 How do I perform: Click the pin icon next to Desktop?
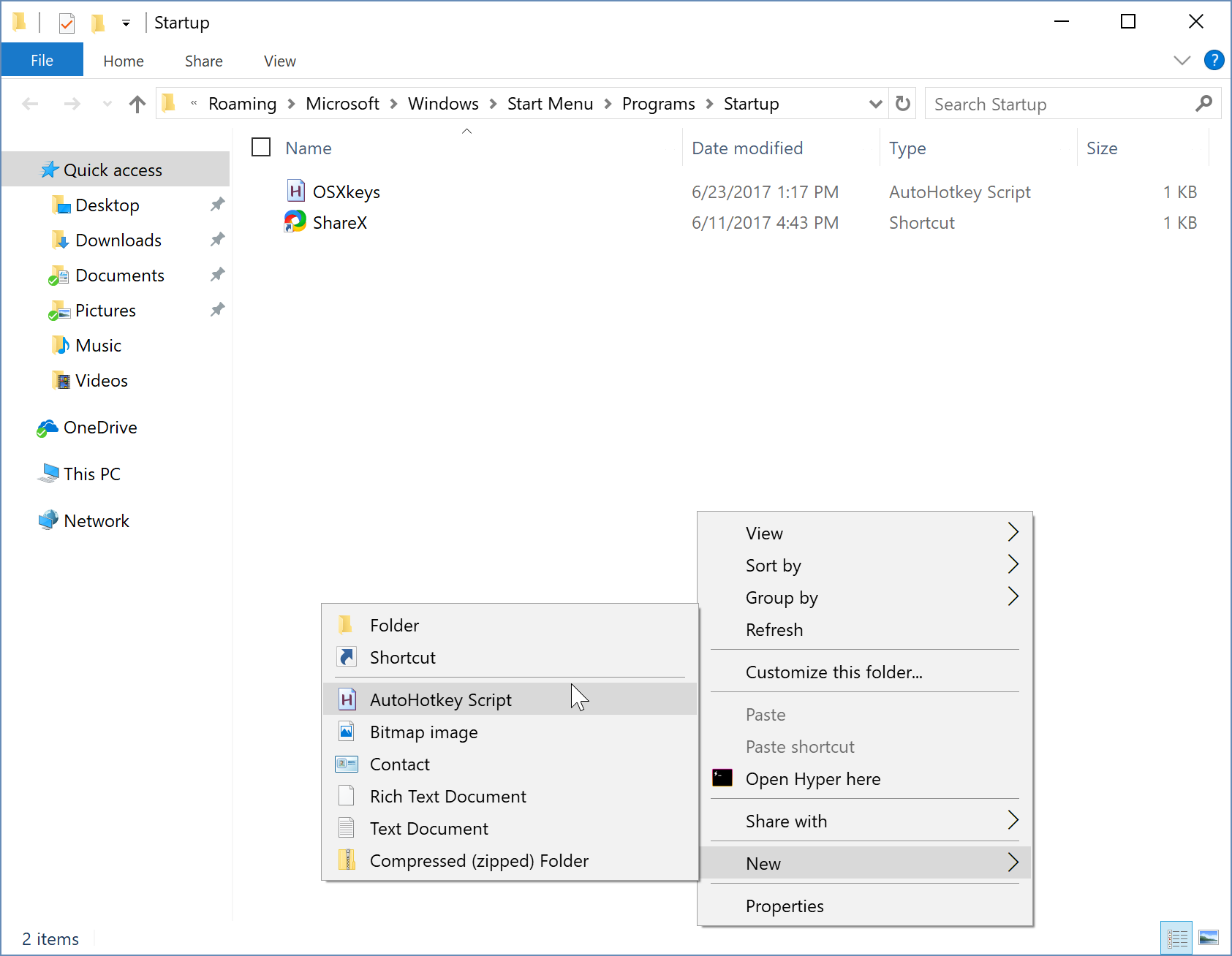[x=217, y=204]
